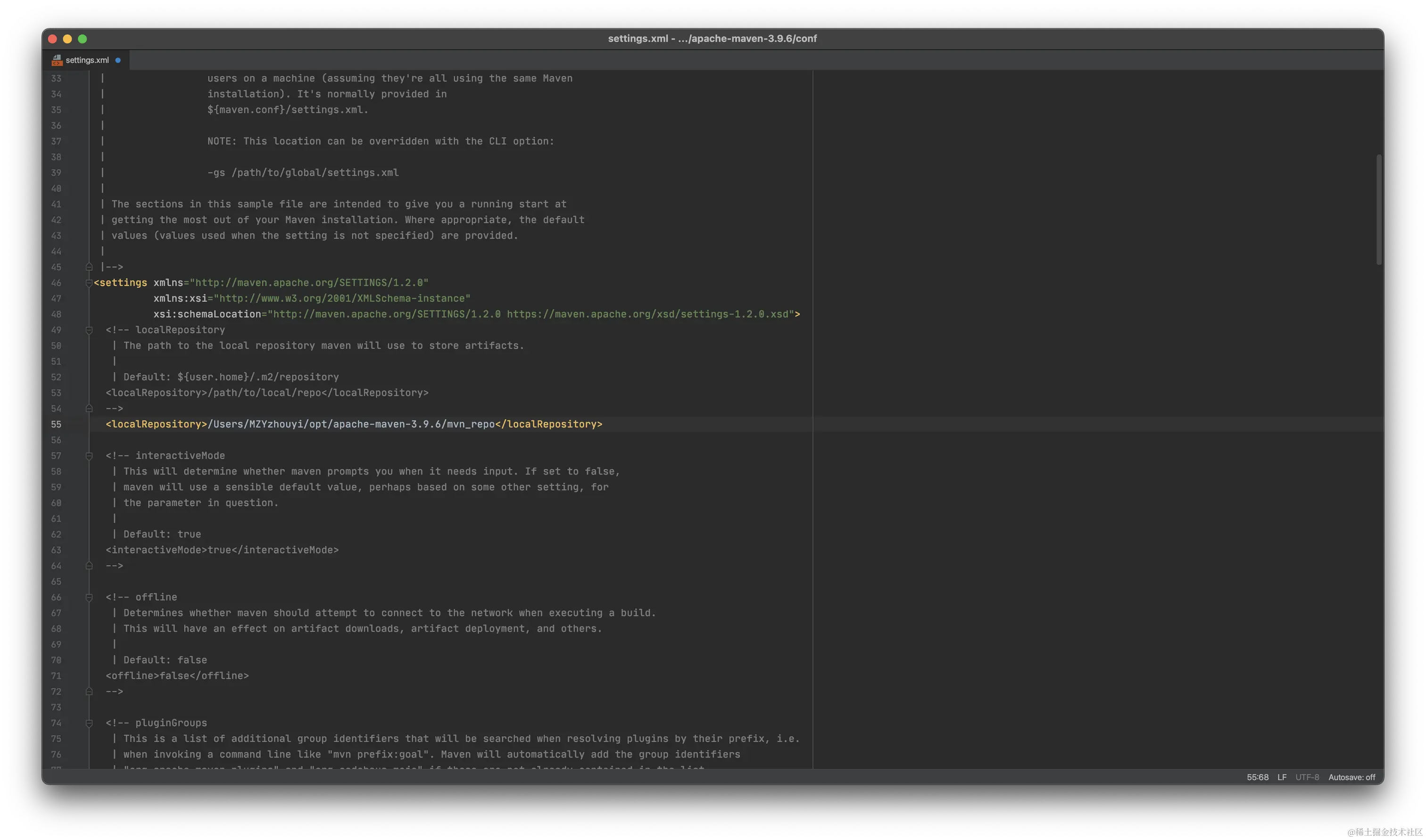Image resolution: width=1426 pixels, height=840 pixels.
Task: Click the XML file icon on the settings.xml tab
Action: (x=57, y=60)
